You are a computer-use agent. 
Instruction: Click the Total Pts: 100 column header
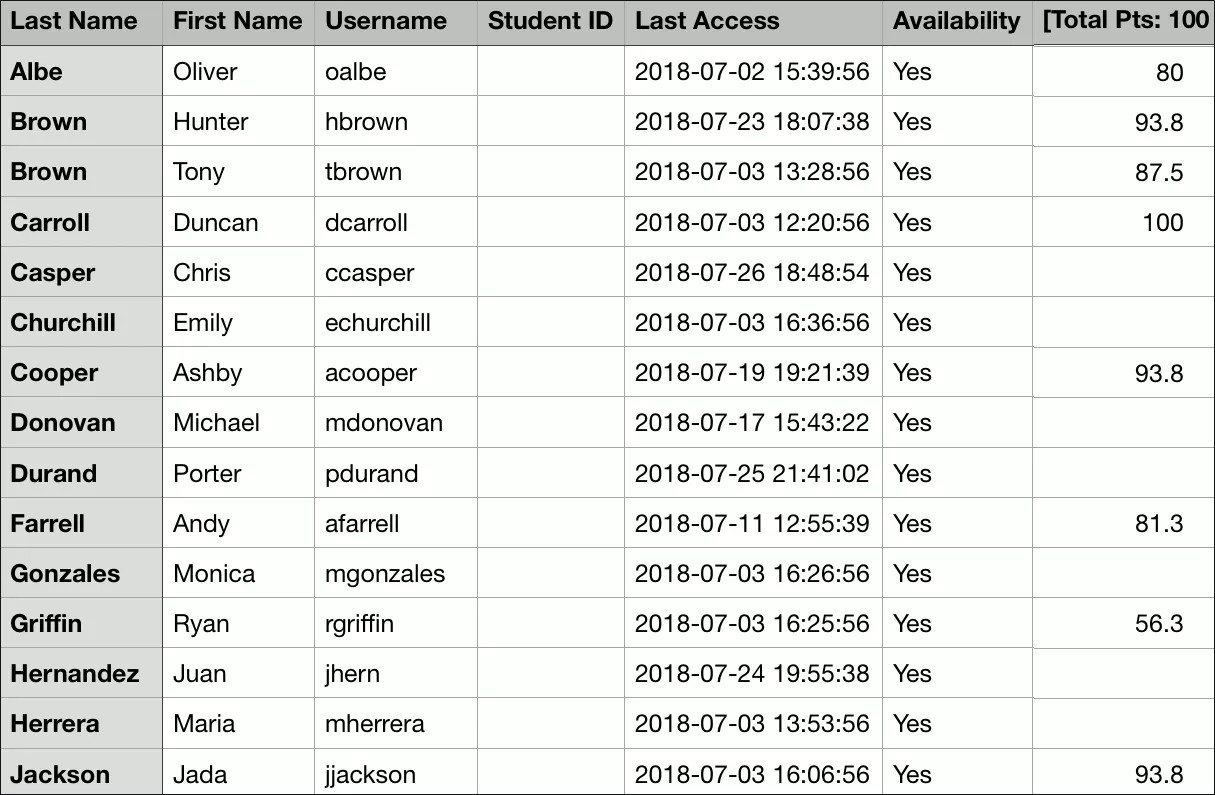(x=1125, y=21)
